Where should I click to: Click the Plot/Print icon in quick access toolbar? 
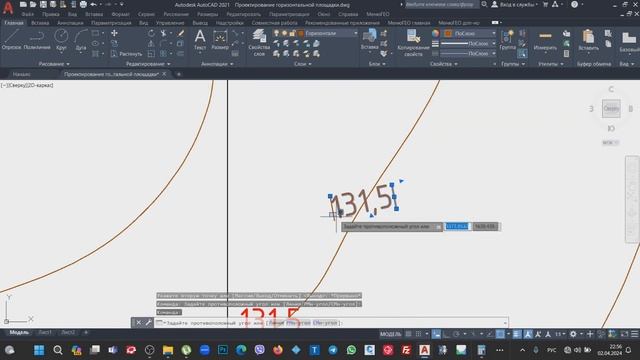click(x=83, y=4)
